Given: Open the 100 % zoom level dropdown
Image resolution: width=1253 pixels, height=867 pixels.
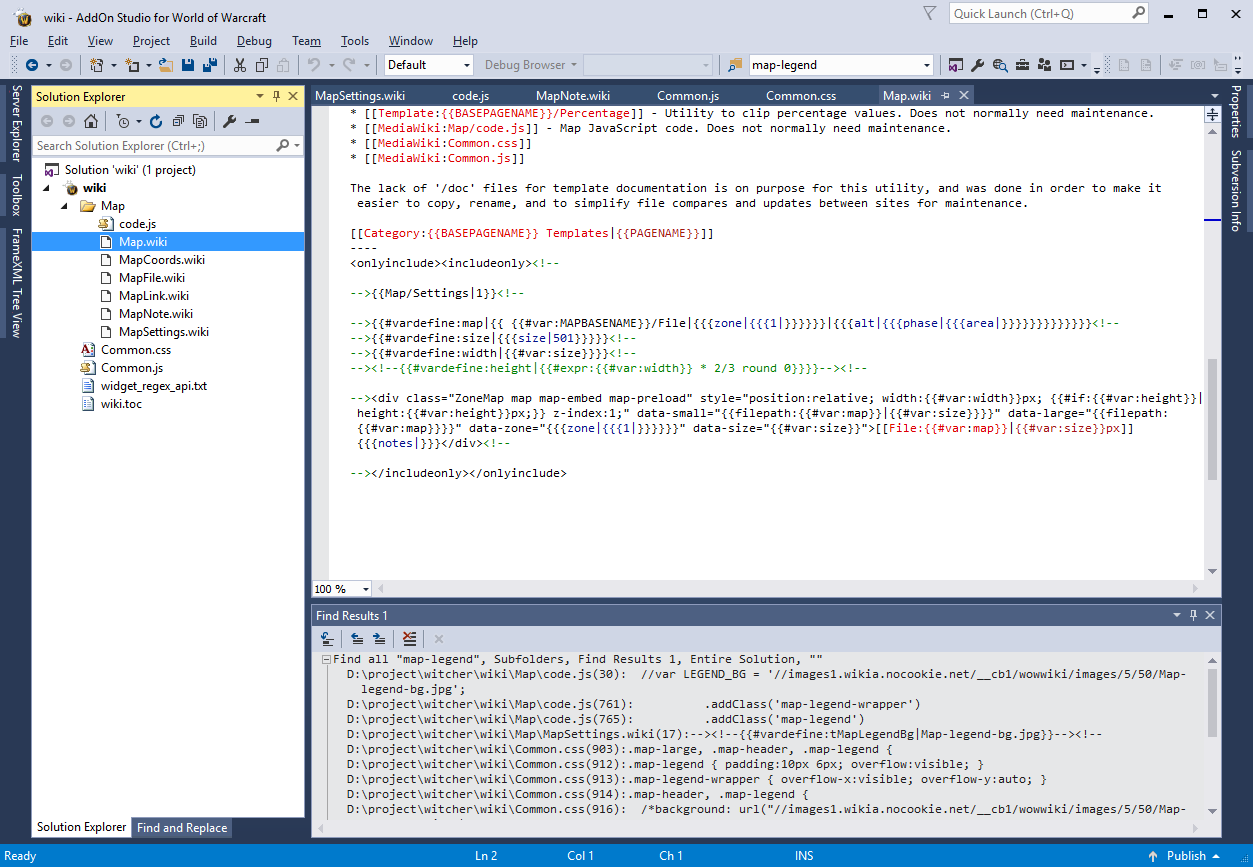Looking at the screenshot, I should click(366, 589).
